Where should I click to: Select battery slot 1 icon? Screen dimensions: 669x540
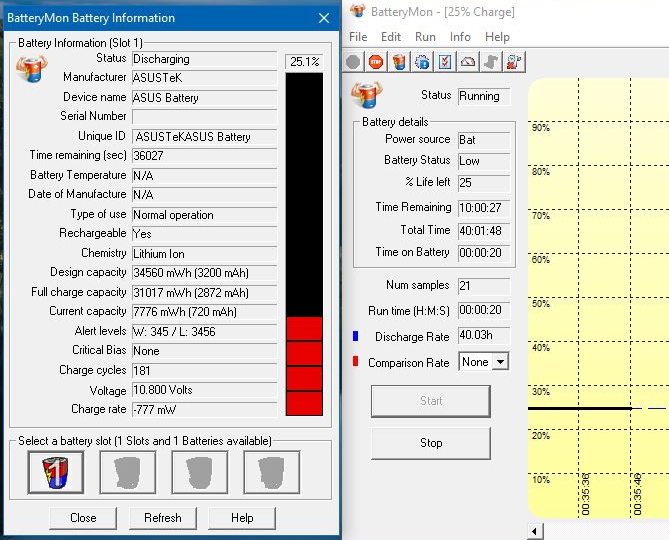point(56,472)
